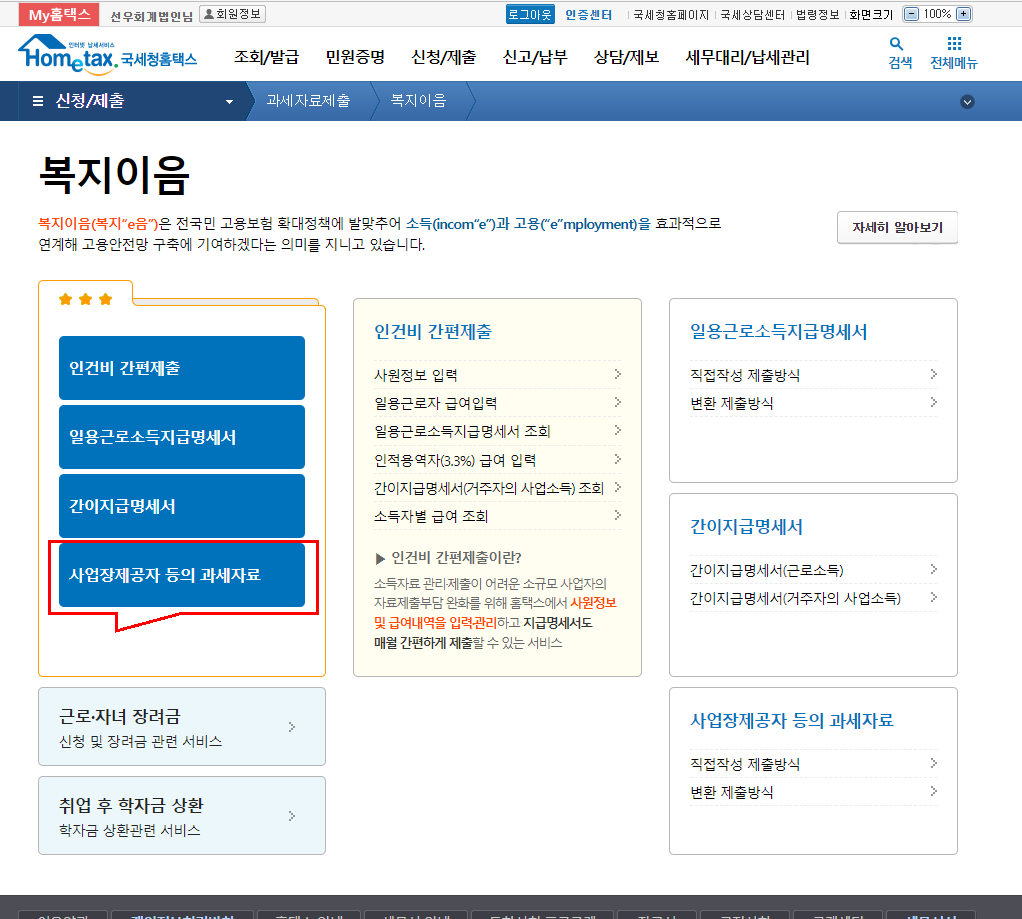Viewport: 1022px width, 919px height.
Task: Open 간이지급명세서(근로소득) link
Action: (766, 570)
